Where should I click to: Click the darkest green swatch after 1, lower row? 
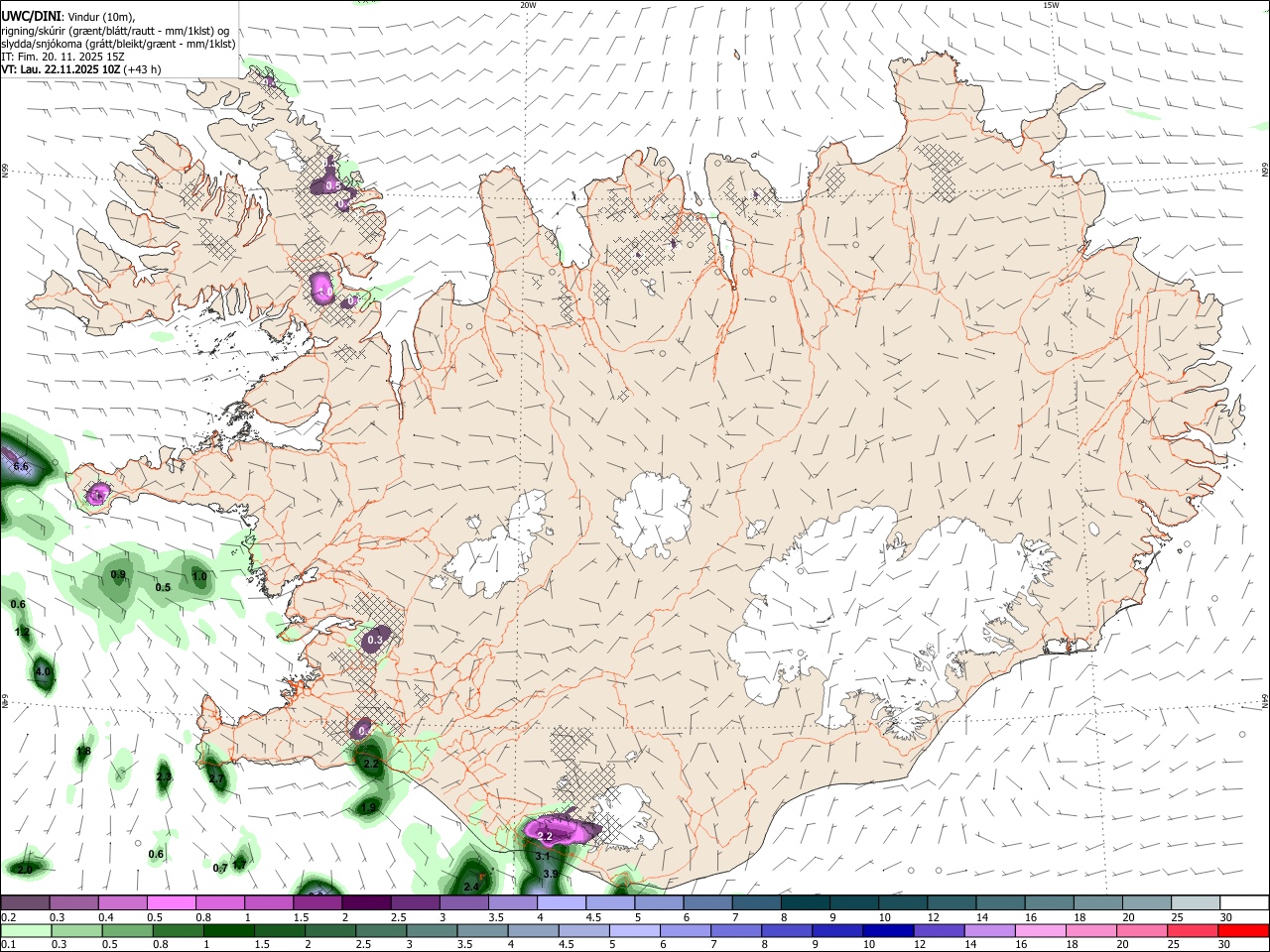pyautogui.click(x=227, y=930)
